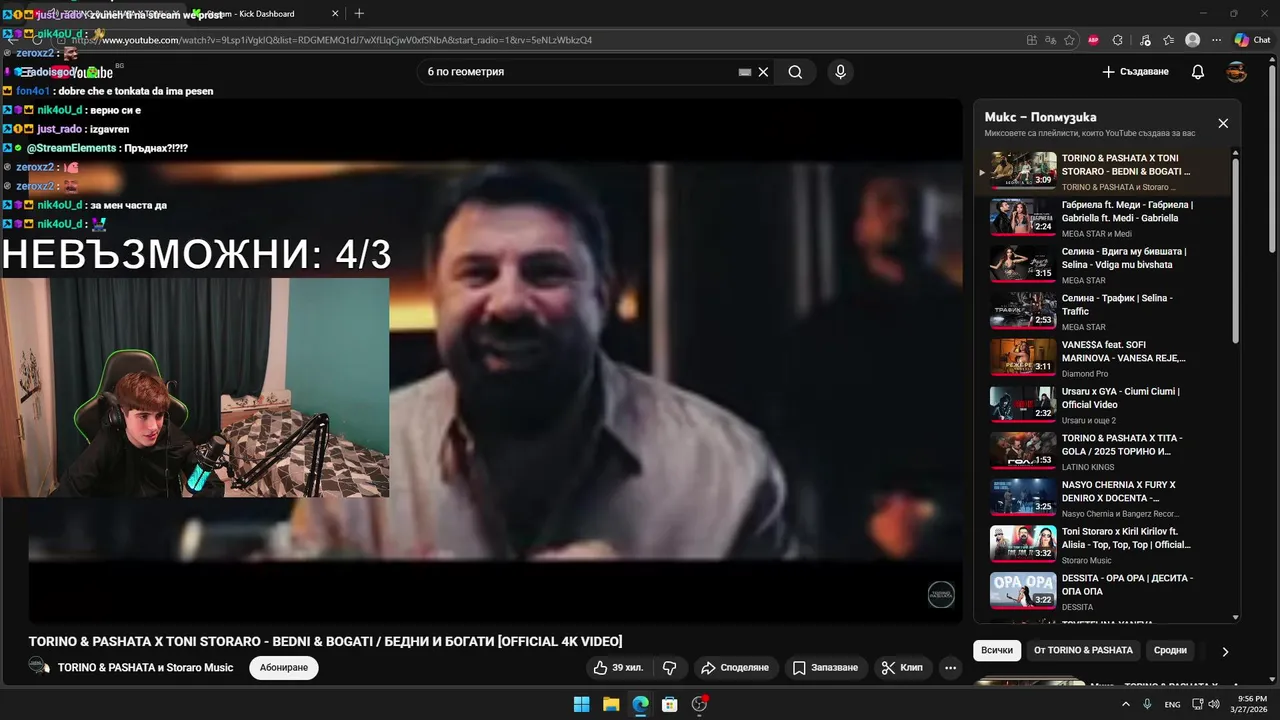Dislike the video with thumbs down

point(670,667)
